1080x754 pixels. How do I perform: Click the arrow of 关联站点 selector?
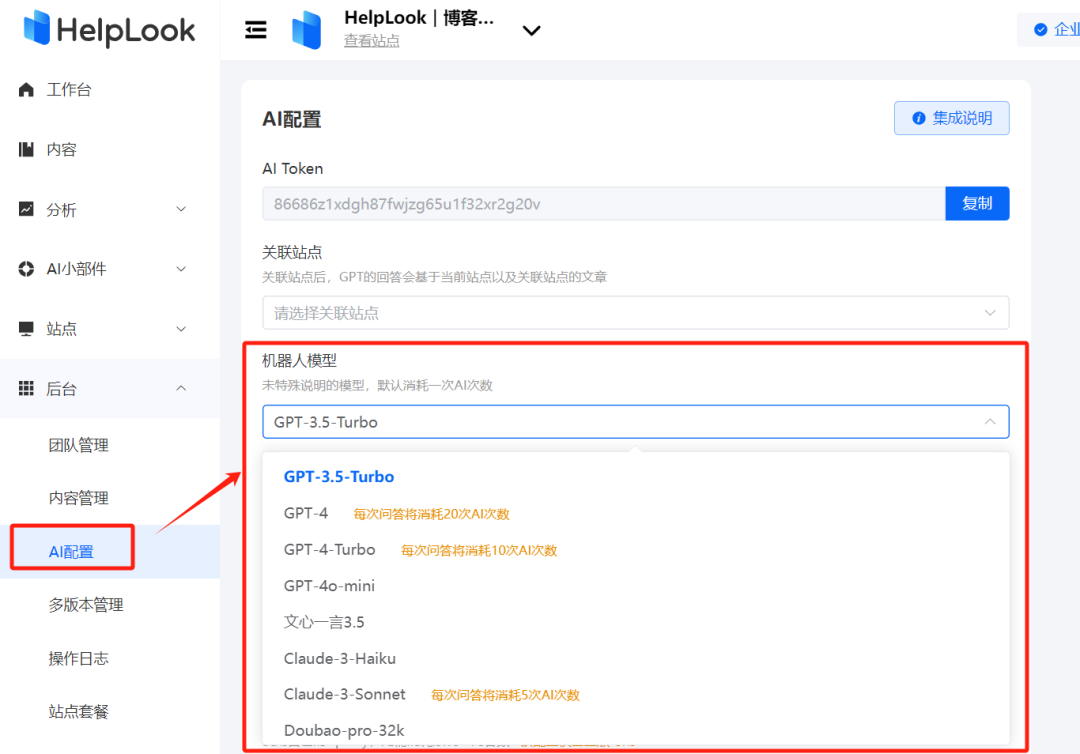pyautogui.click(x=990, y=313)
